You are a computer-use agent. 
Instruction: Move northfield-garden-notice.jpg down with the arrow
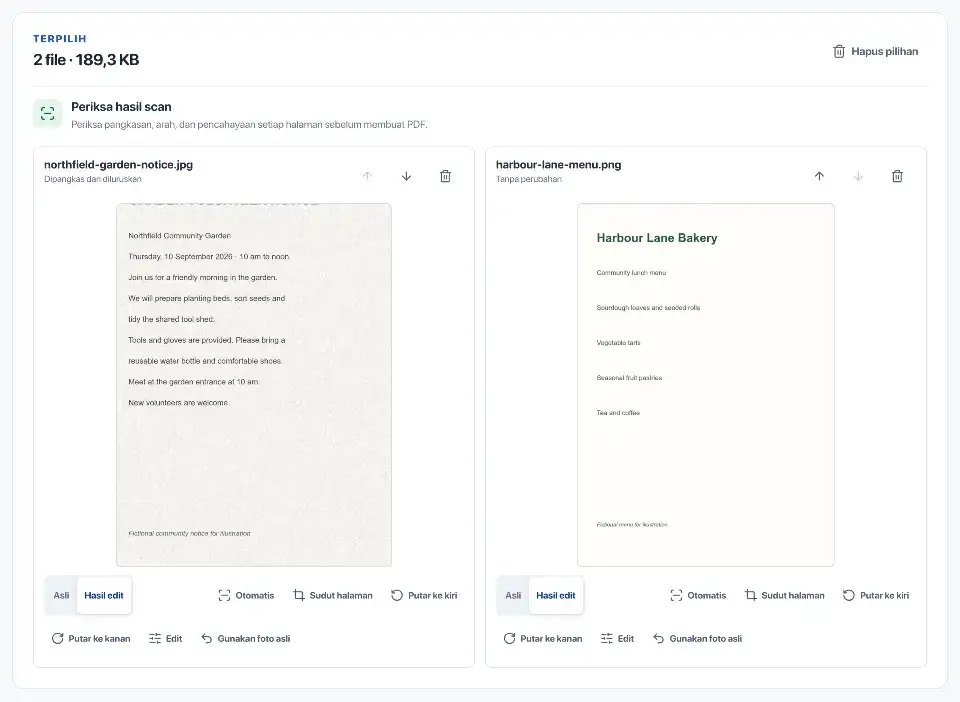[407, 176]
